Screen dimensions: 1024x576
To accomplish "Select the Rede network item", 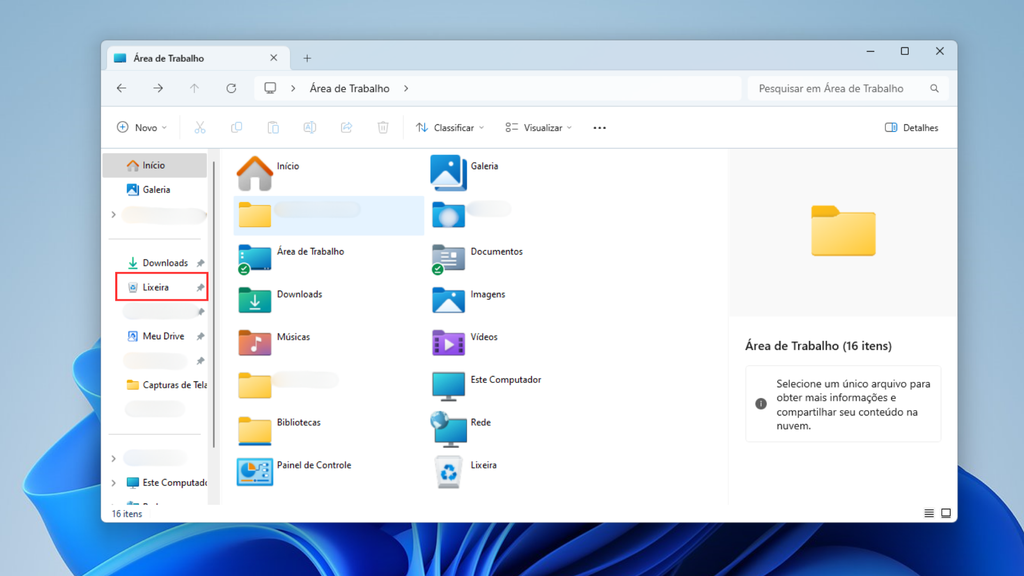I will coord(461,428).
